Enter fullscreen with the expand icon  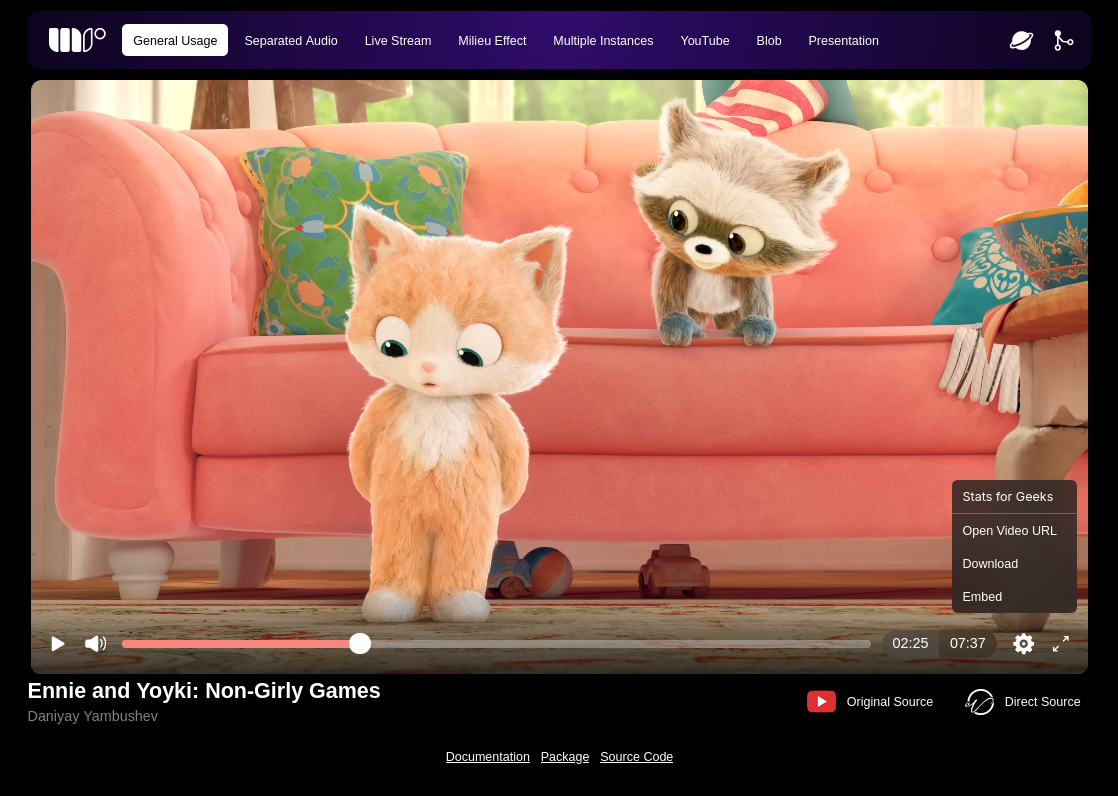point(1061,644)
